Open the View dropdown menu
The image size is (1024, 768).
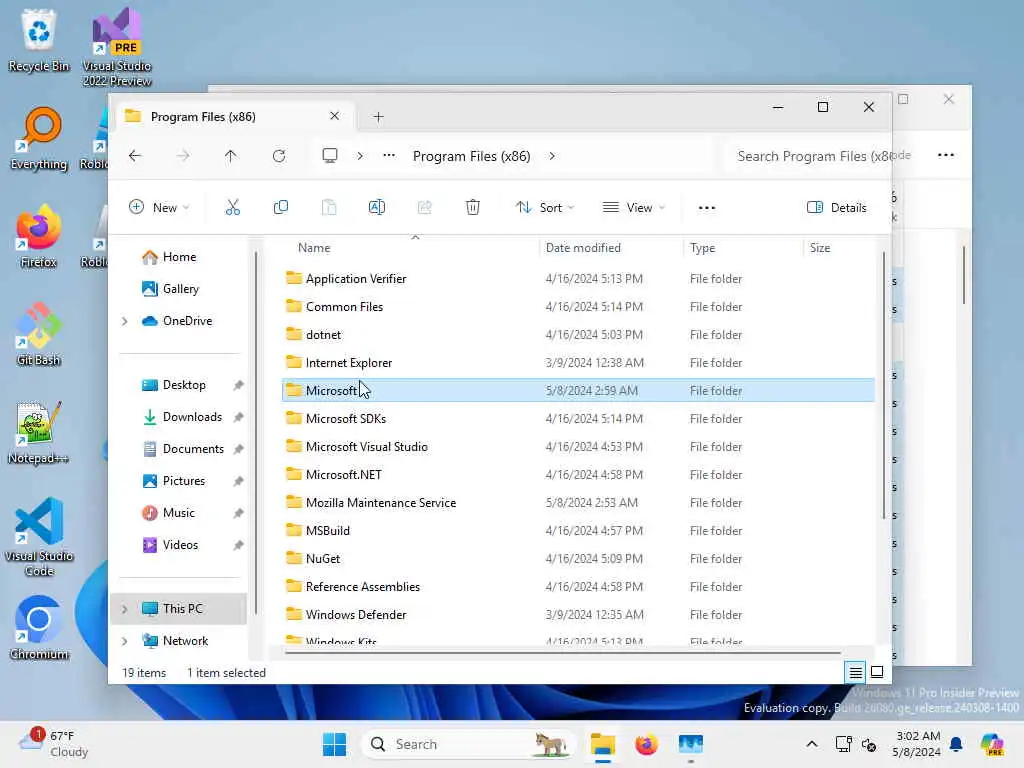[x=633, y=208]
